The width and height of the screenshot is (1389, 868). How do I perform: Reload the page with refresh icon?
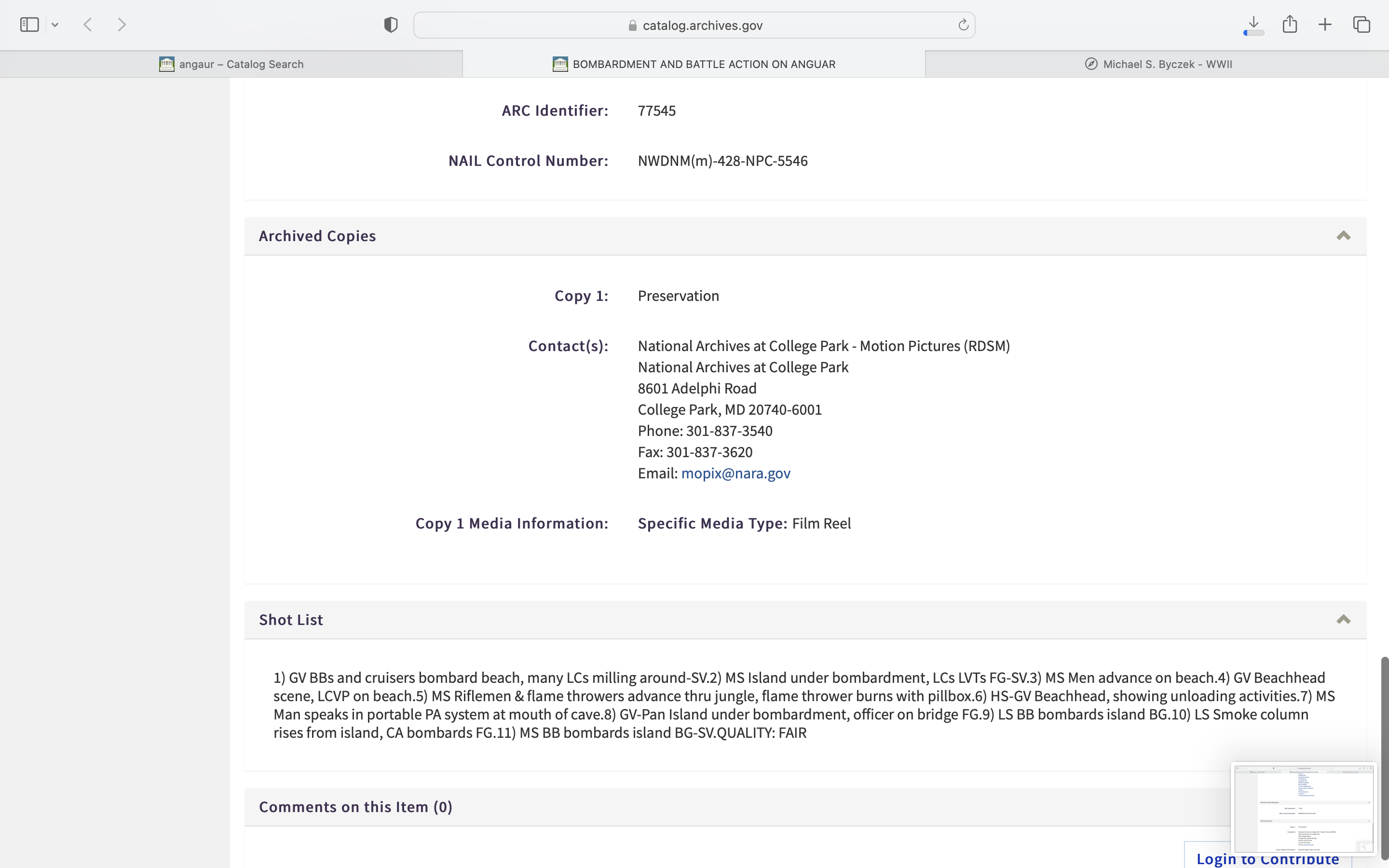[963, 25]
